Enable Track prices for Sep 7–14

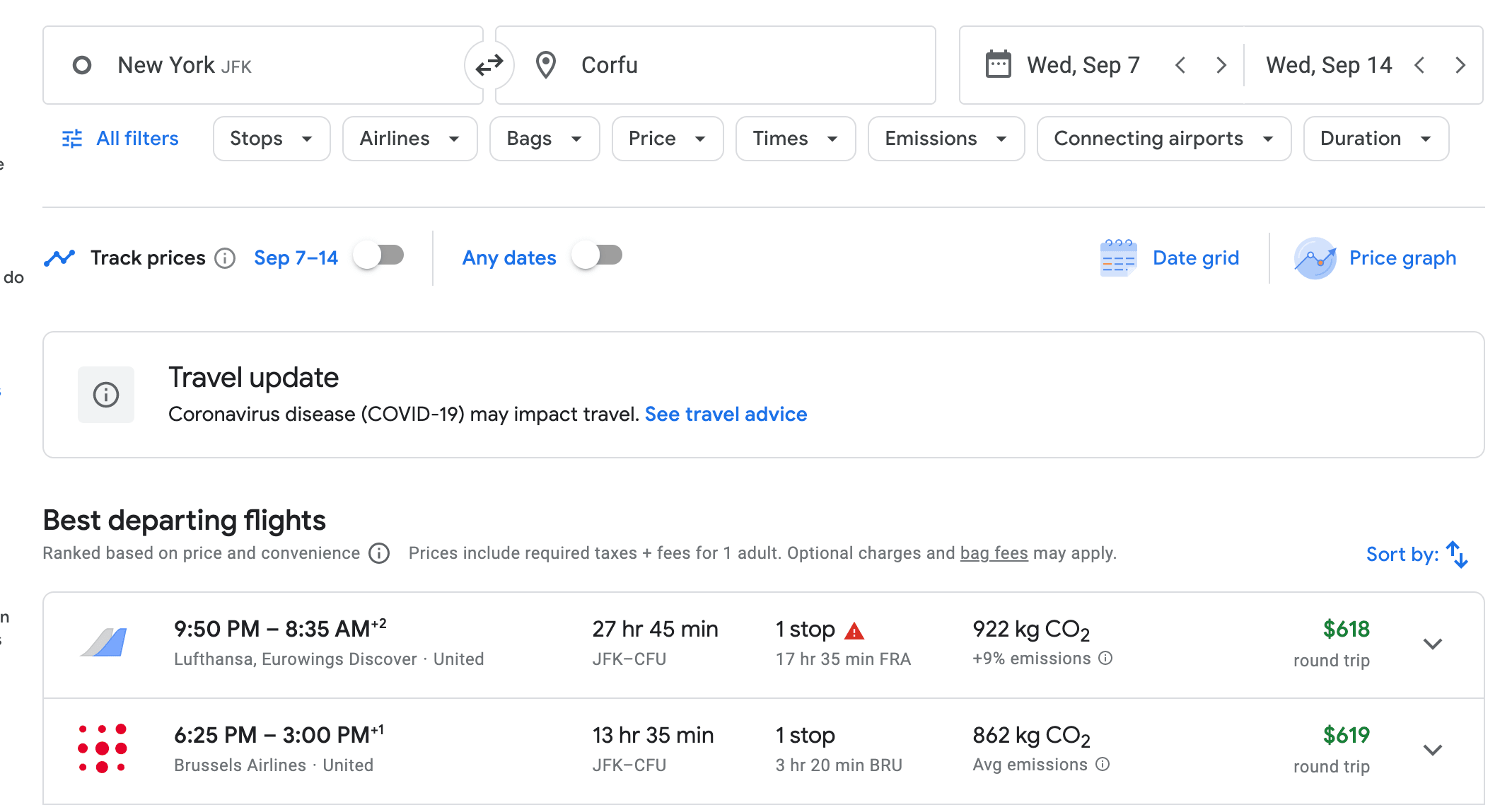[x=379, y=255]
